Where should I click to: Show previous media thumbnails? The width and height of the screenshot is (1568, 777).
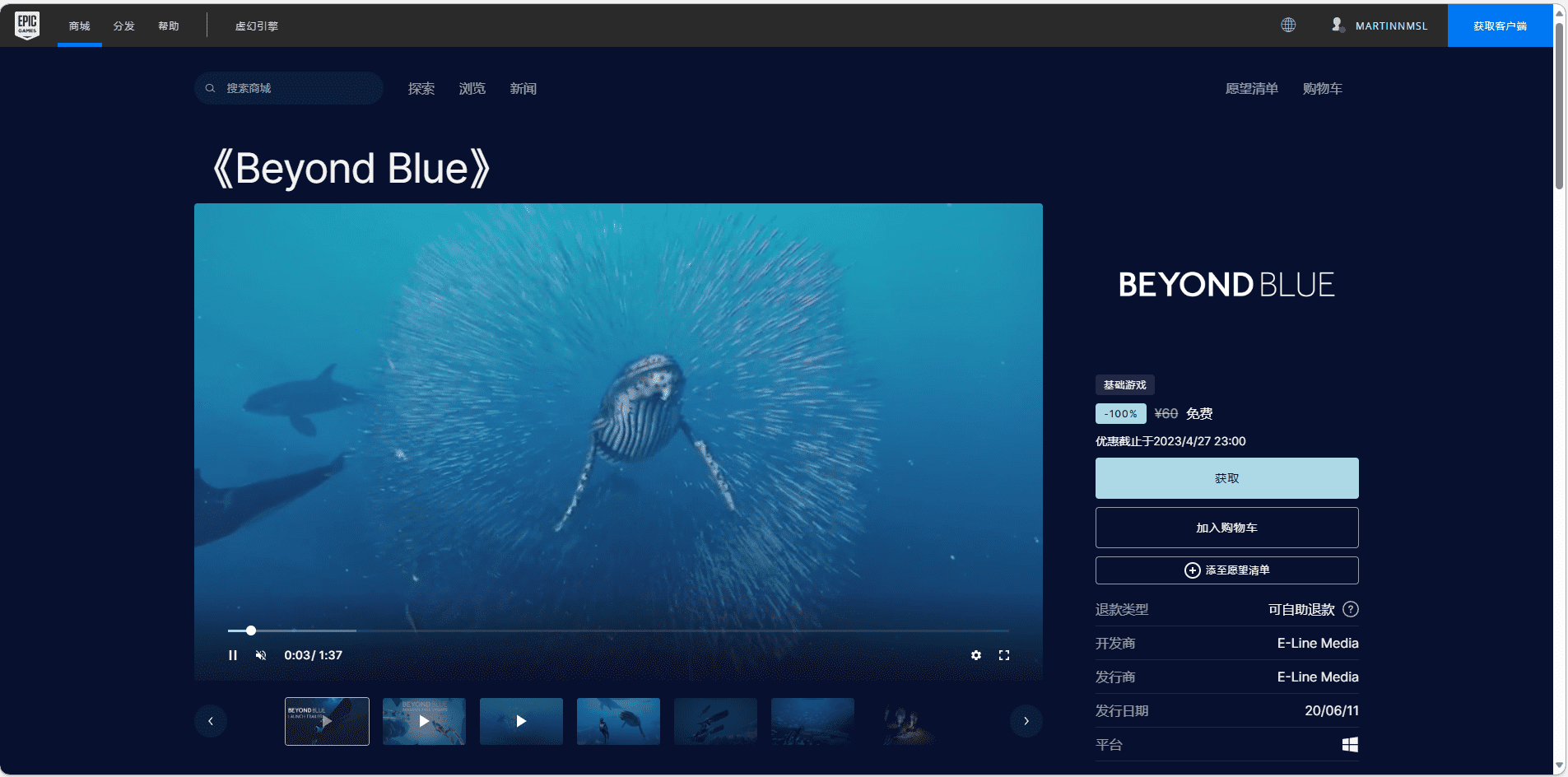pos(211,721)
